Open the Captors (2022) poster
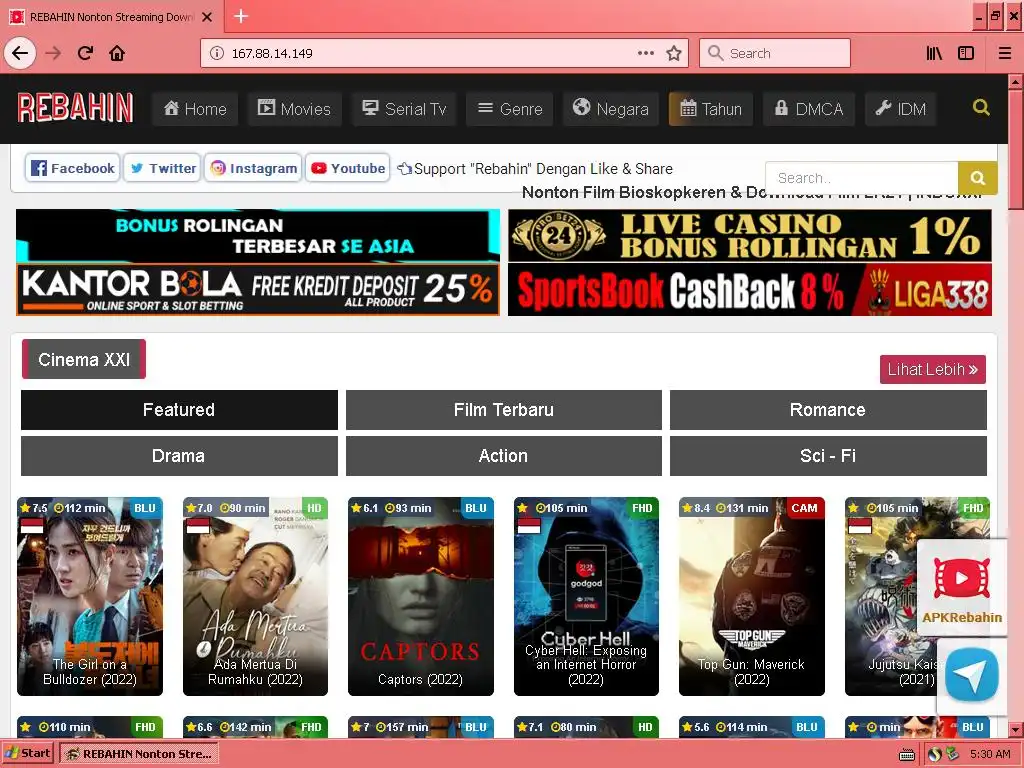Screen dimensions: 1024x768 [x=421, y=596]
